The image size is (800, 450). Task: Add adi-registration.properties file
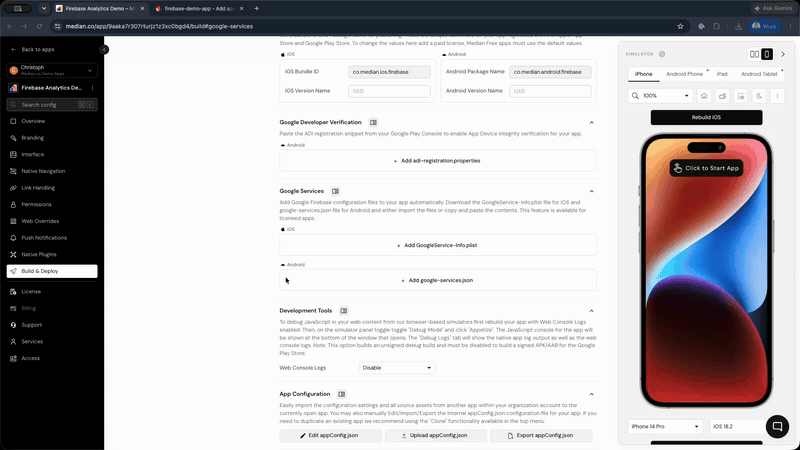click(438, 161)
